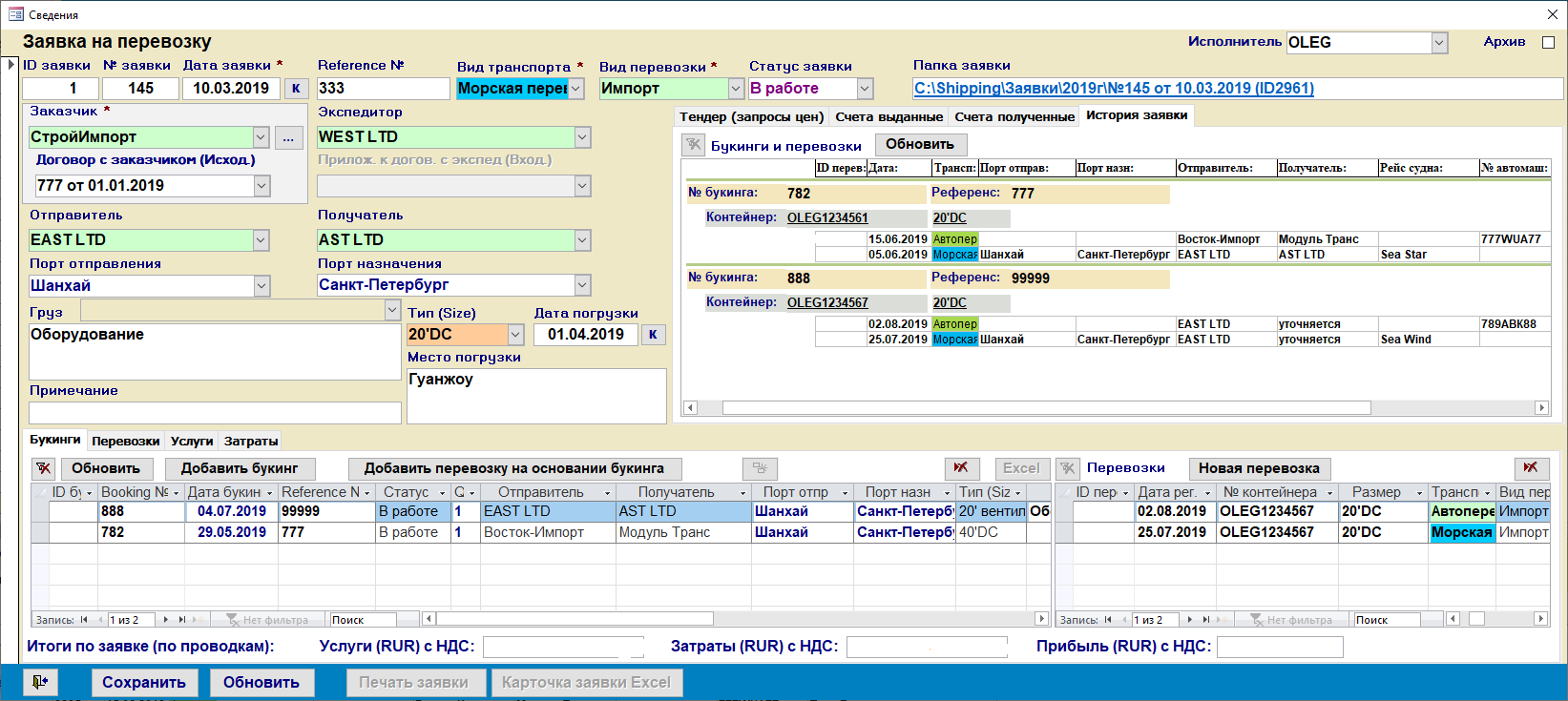Create new record in Перевозки navigator
The image size is (1568, 701).
pos(1222,620)
